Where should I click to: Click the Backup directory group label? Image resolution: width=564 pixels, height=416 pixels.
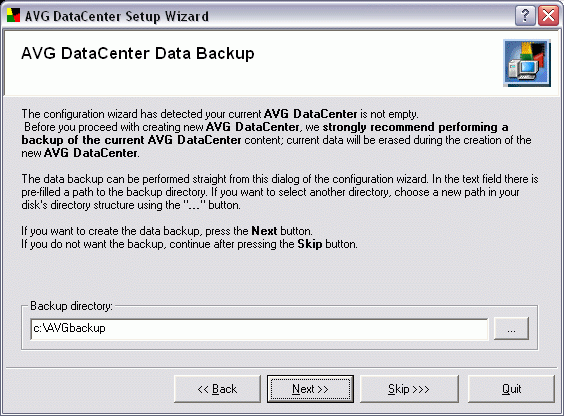[71, 306]
